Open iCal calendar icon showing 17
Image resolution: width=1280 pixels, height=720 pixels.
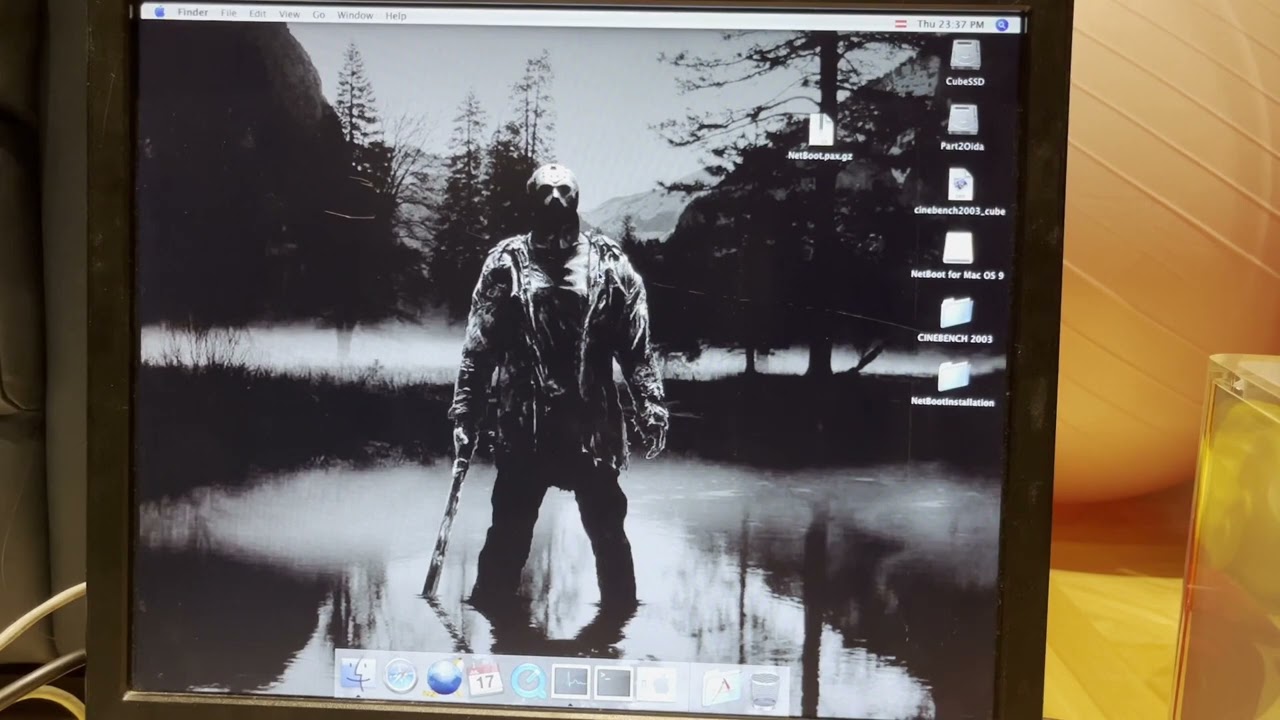(485, 679)
